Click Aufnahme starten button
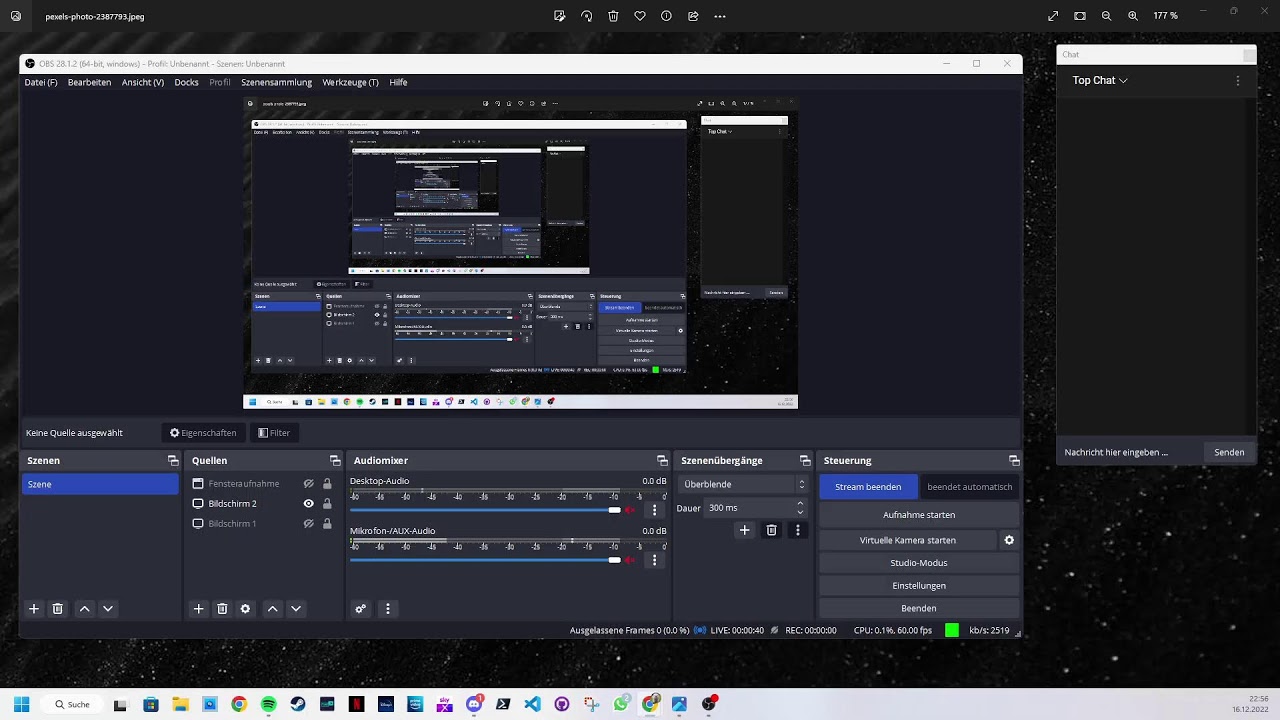Image resolution: width=1280 pixels, height=720 pixels. pyautogui.click(x=919, y=515)
